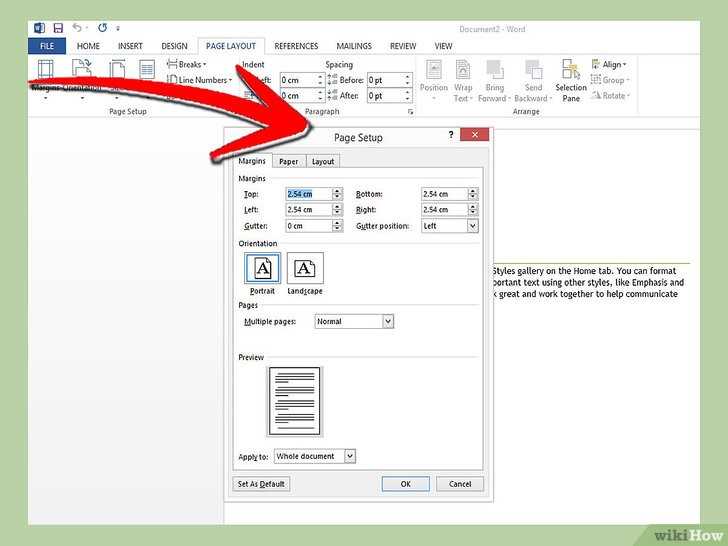Open the REFERENCES ribbon tab
Viewport: 728px width, 546px height.
click(x=296, y=46)
